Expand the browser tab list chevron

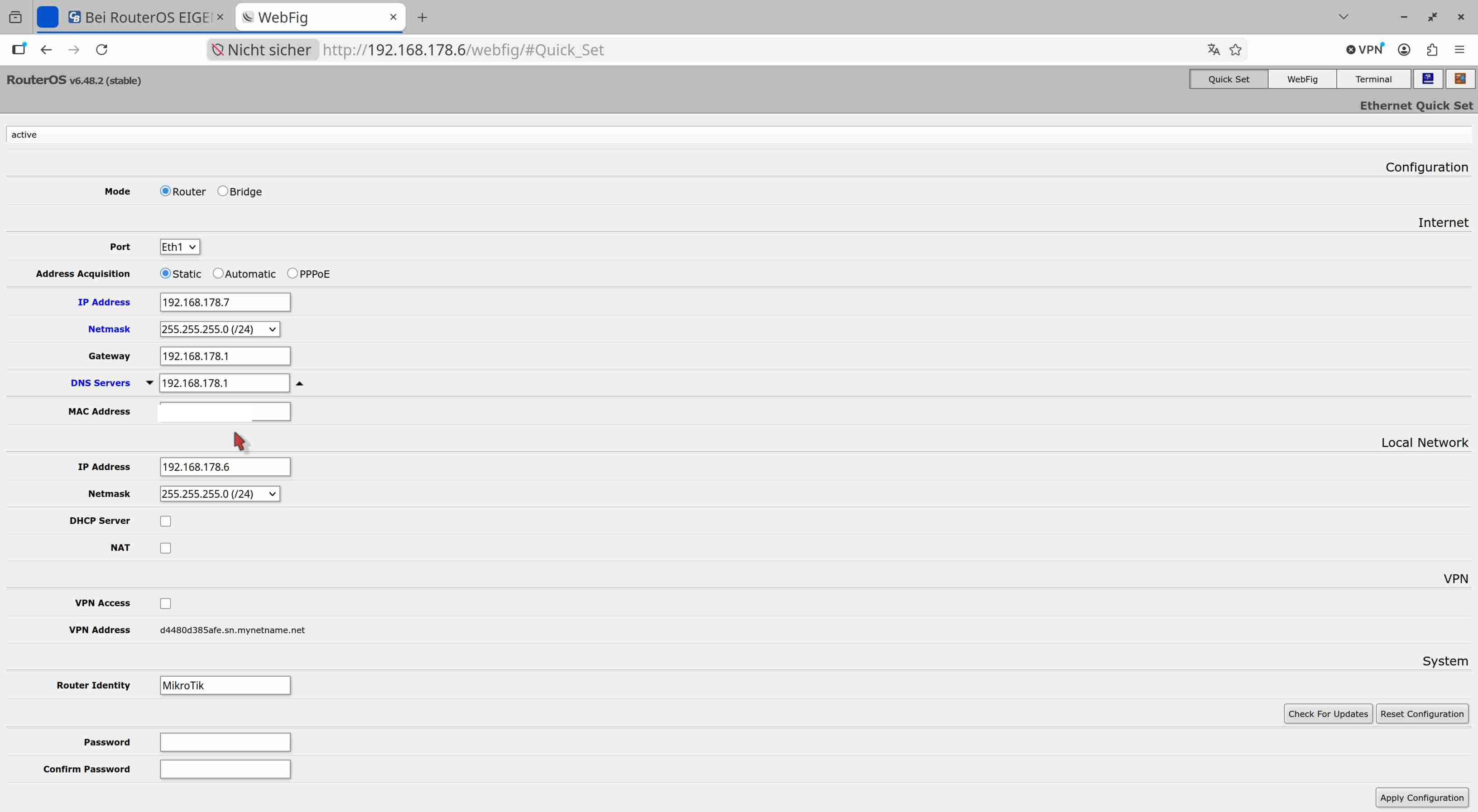[x=1343, y=17]
